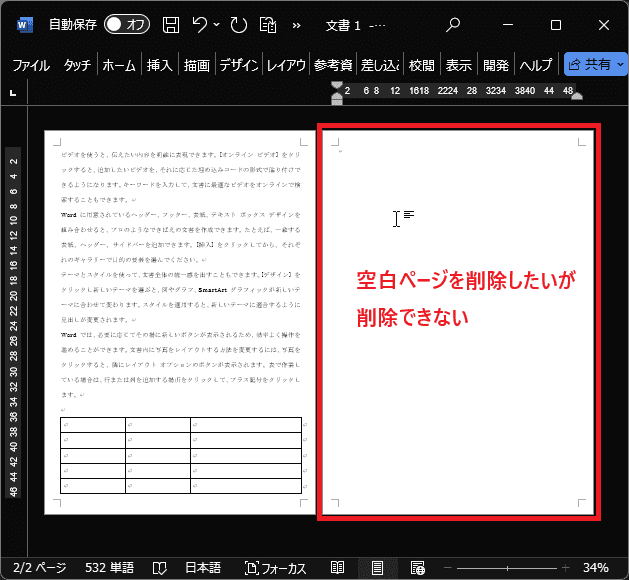Screen dimensions: 629x580
Task: Click the 532 単語 word count
Action: 110,567
